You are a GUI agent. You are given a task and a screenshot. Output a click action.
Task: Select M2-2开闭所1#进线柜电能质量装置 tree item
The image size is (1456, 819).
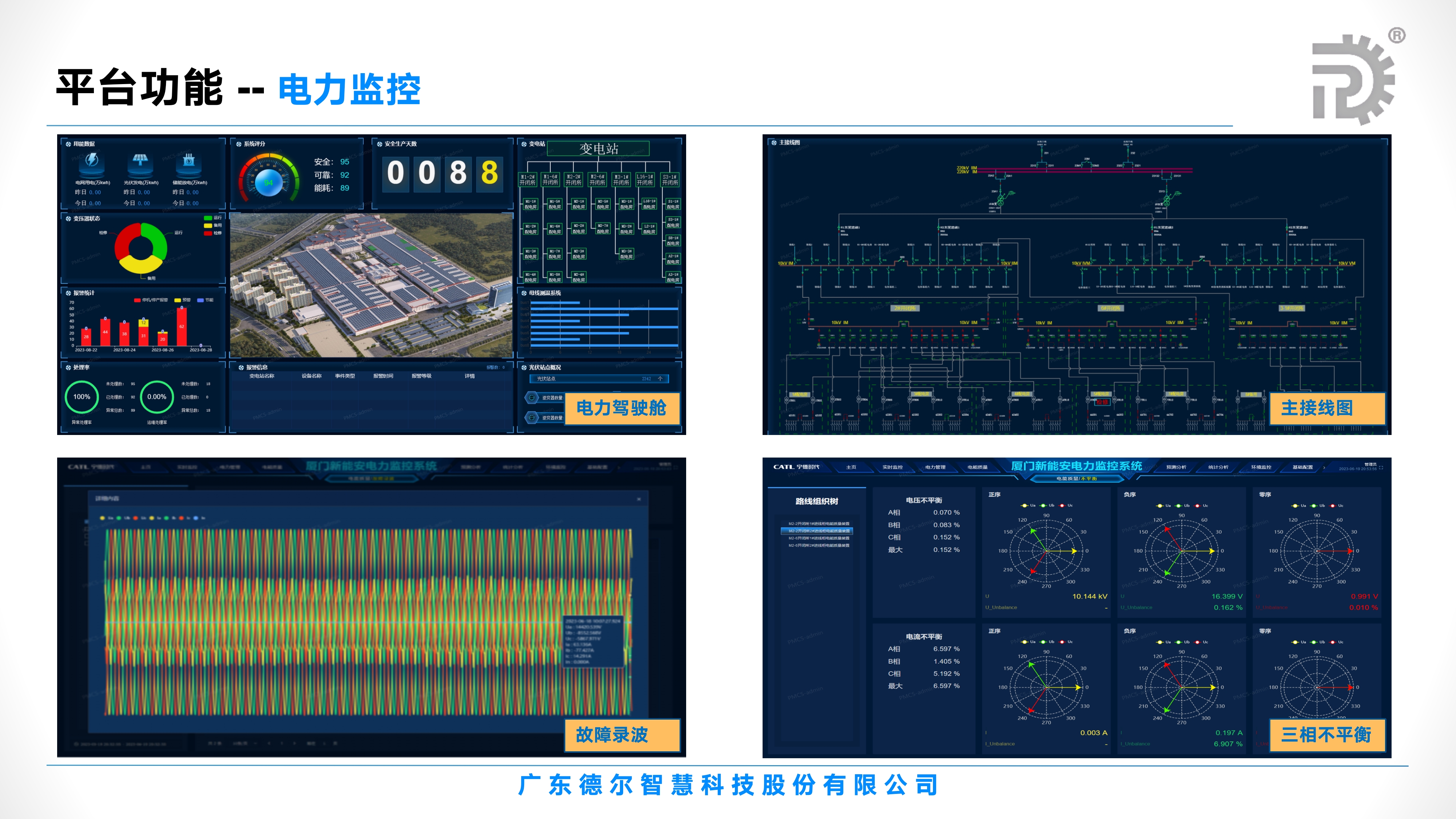tap(819, 524)
